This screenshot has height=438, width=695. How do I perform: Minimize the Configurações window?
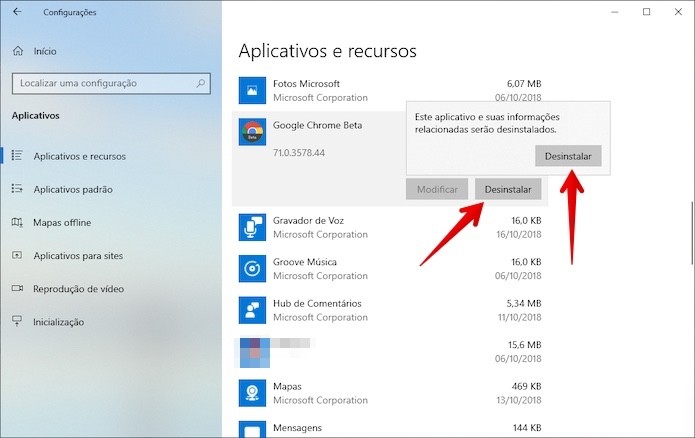tap(615, 12)
